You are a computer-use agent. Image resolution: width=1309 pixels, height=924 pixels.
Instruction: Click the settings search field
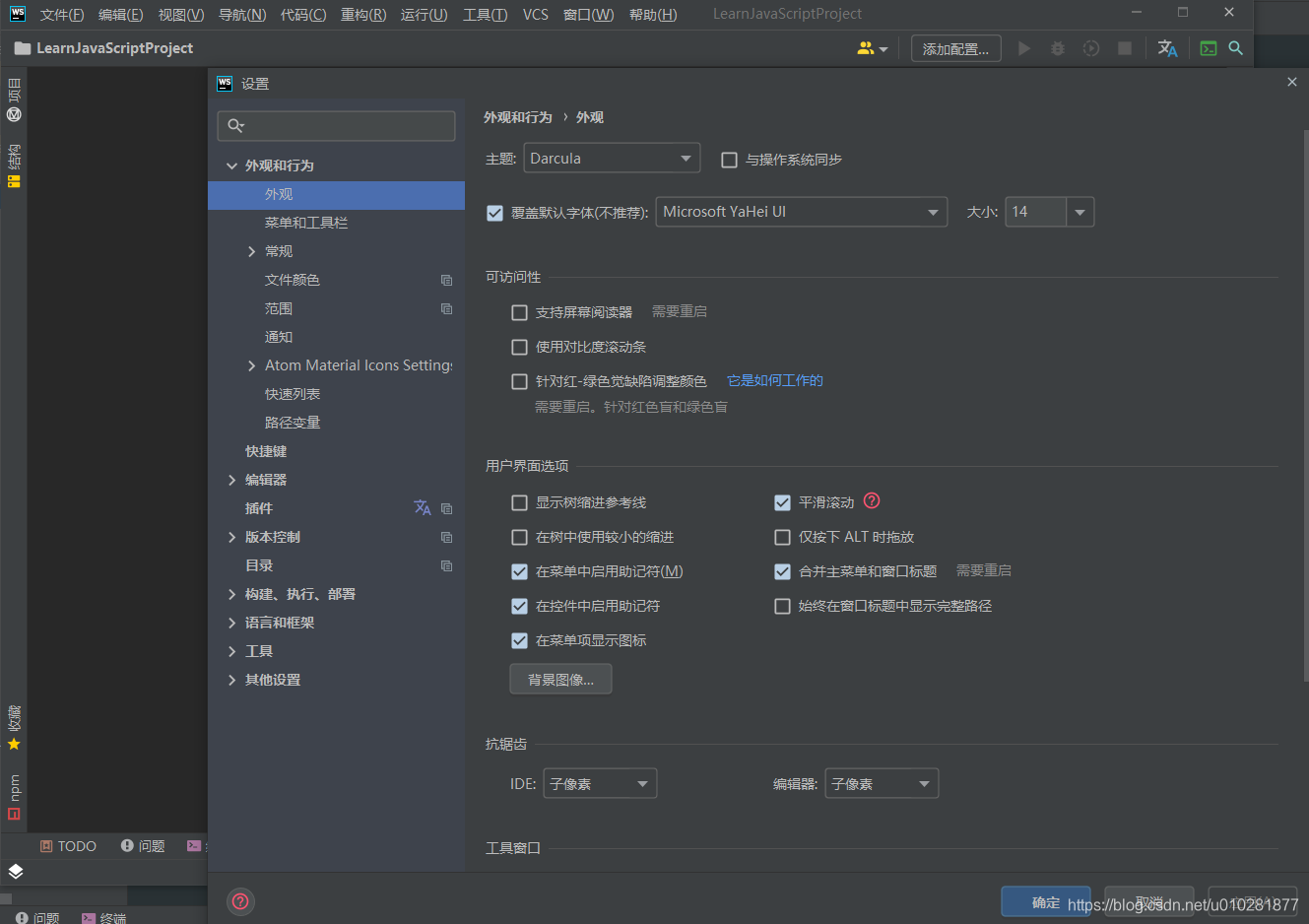337,125
